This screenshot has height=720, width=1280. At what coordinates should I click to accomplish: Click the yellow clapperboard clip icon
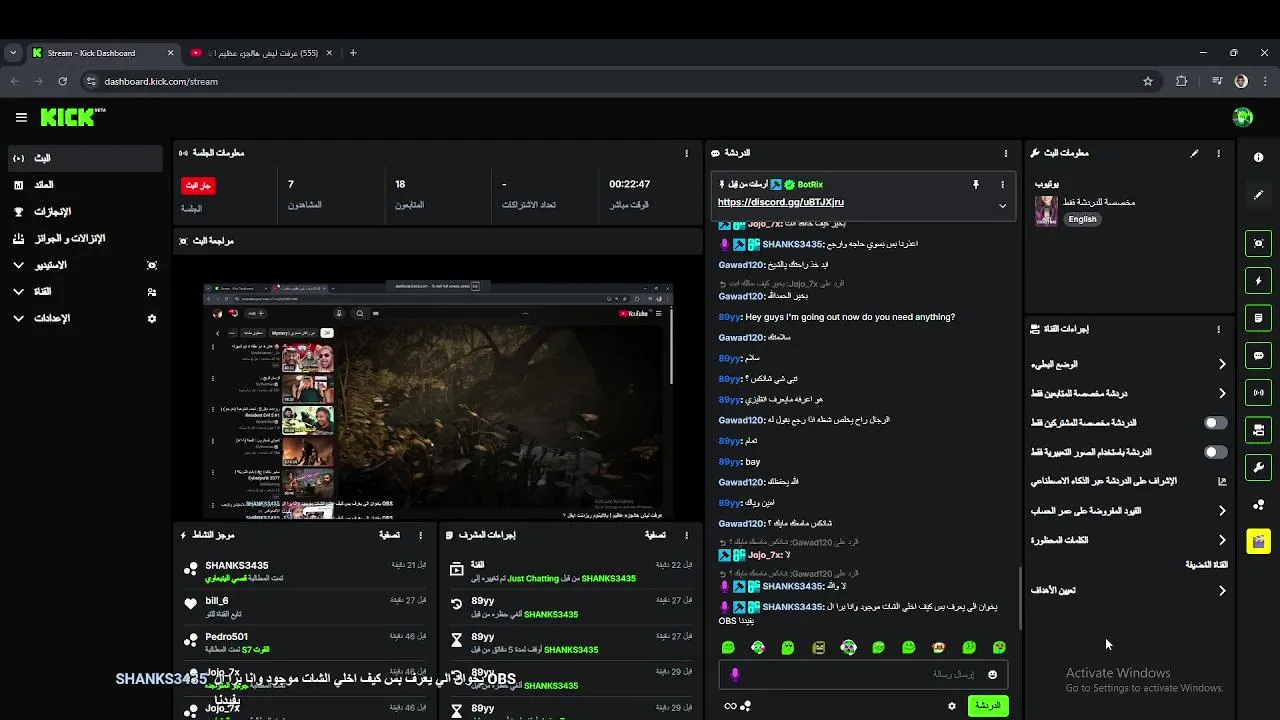(1258, 541)
